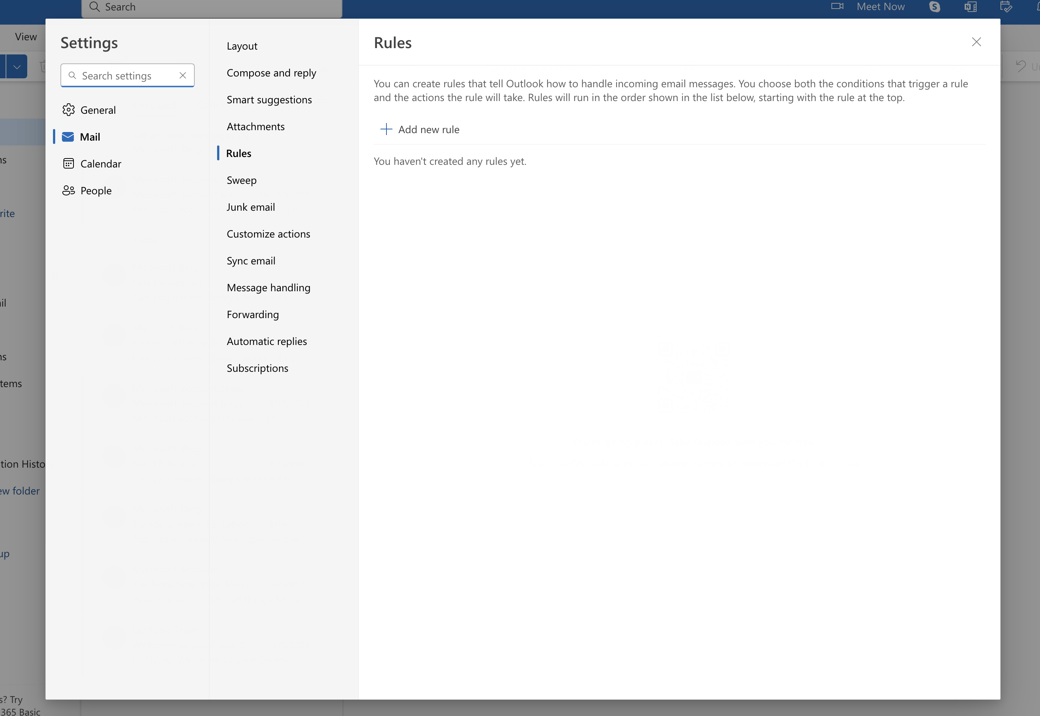Select the General settings gear icon

[x=69, y=109]
